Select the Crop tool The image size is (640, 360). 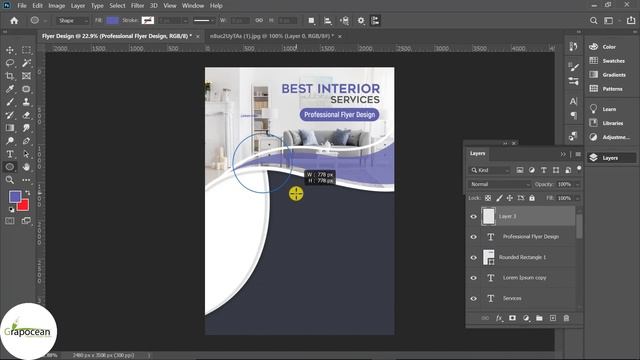pyautogui.click(x=10, y=76)
